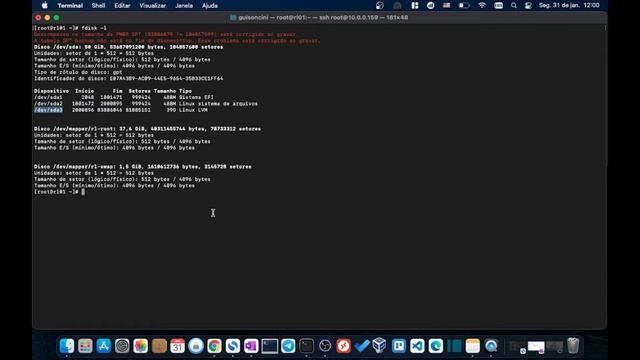Image resolution: width=640 pixels, height=360 pixels.
Task: Click the Disco /dev/mapper/rl-swap line
Action: (142, 167)
